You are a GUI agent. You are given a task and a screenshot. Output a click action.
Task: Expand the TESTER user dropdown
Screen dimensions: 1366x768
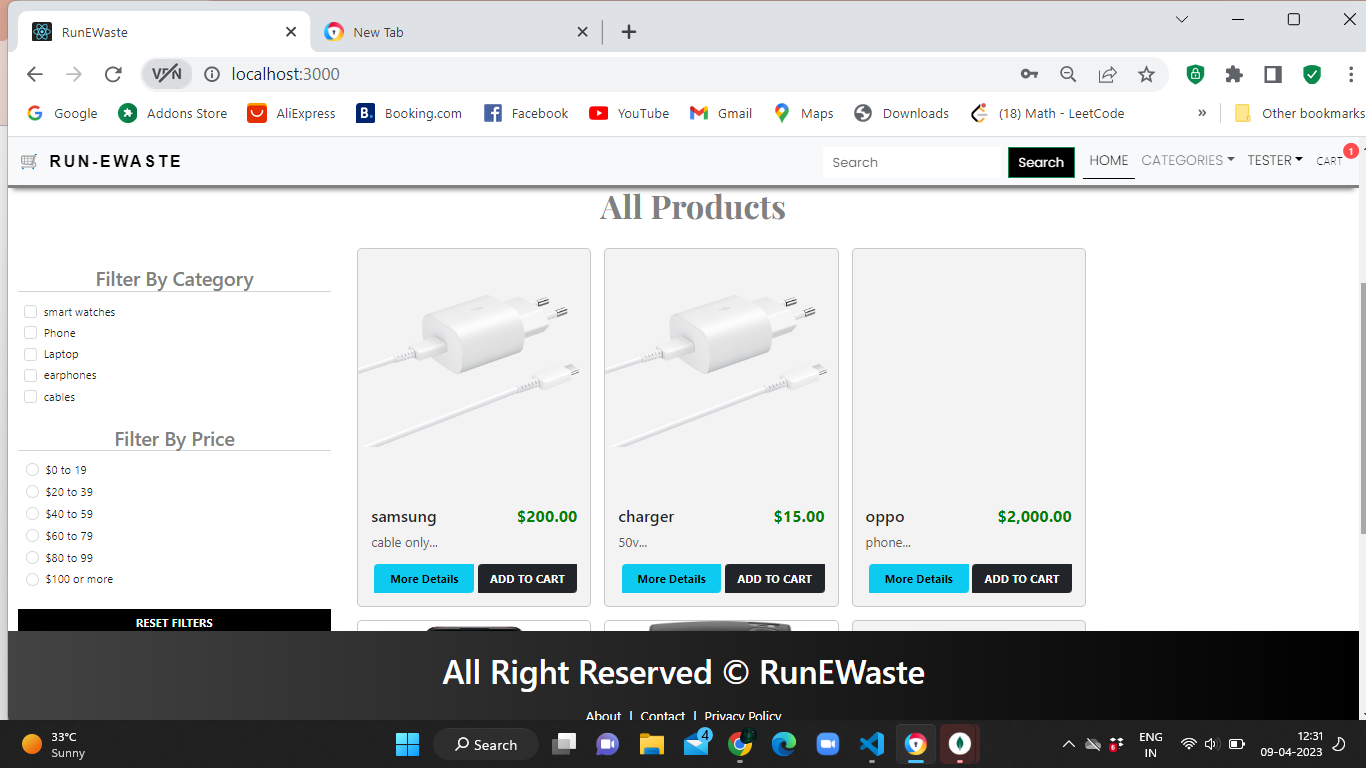[x=1275, y=160]
